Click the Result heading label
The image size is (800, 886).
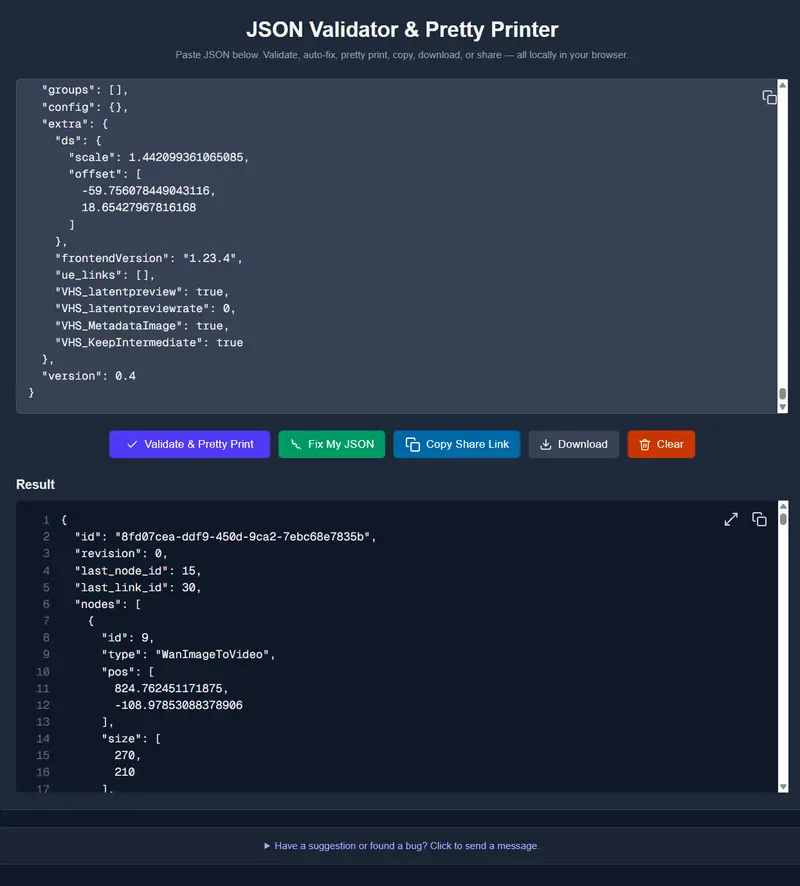35,484
